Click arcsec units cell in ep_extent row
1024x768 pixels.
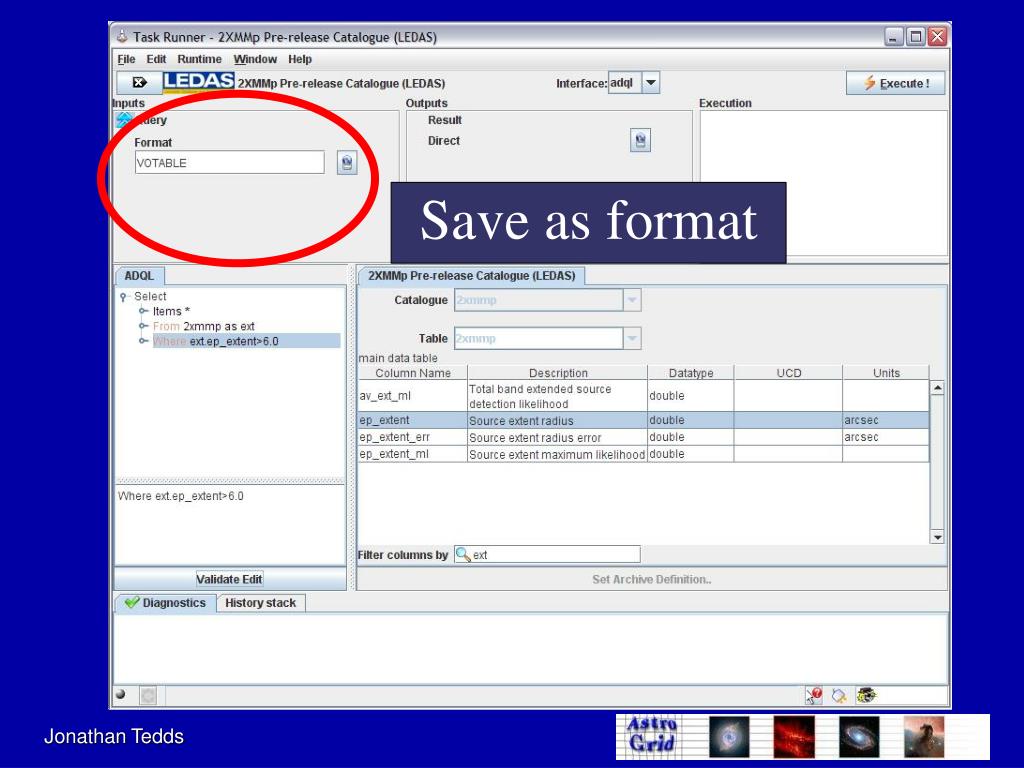[886, 420]
